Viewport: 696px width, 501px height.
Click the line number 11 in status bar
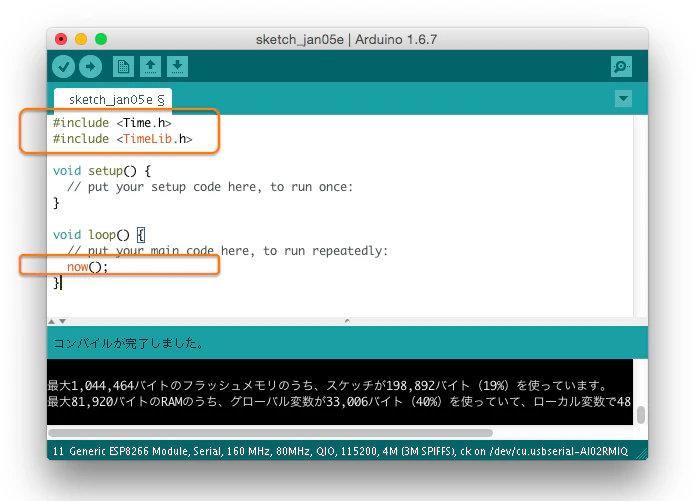tap(58, 451)
